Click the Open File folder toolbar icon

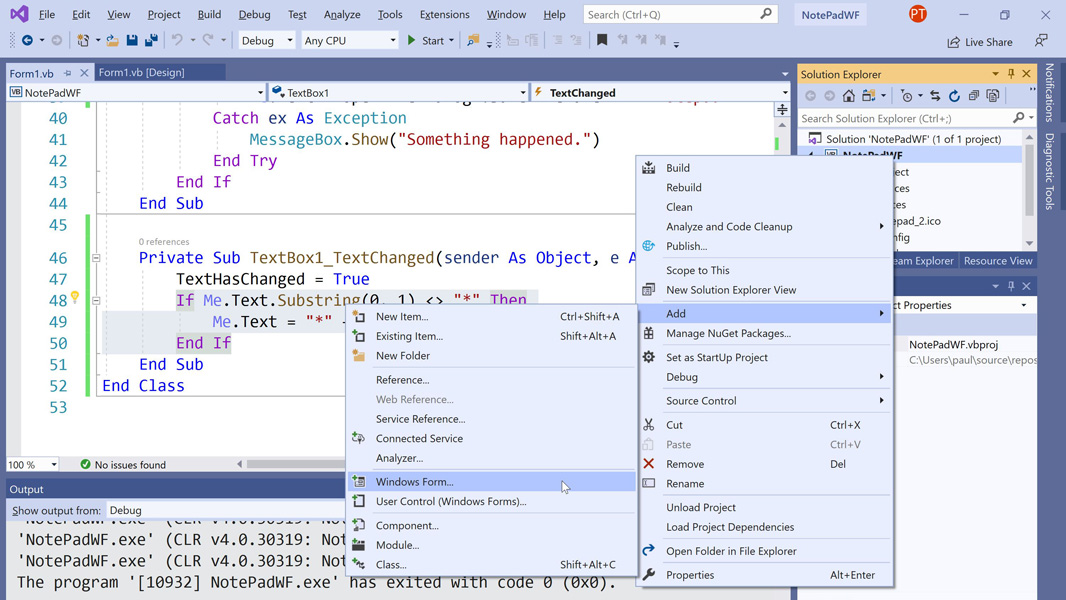coord(112,41)
